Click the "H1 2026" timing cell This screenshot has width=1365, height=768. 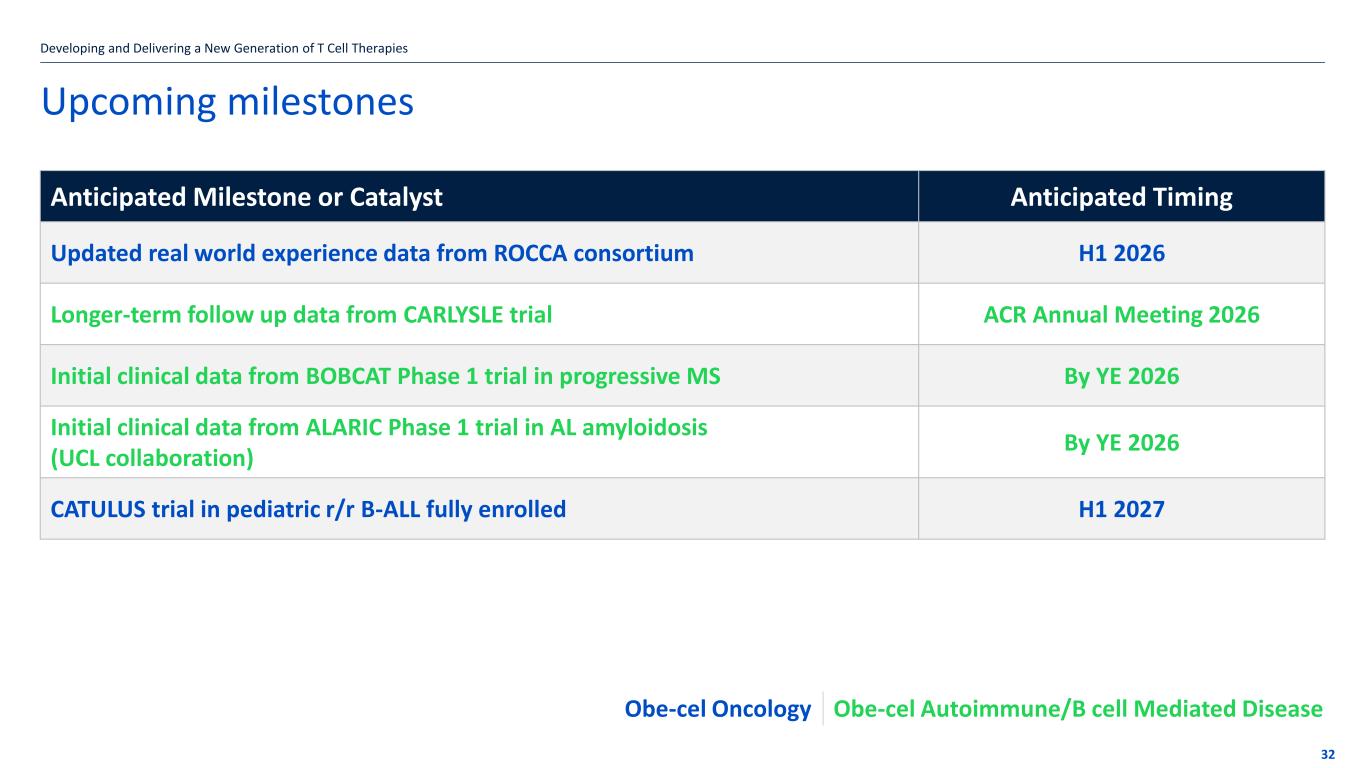[1121, 253]
